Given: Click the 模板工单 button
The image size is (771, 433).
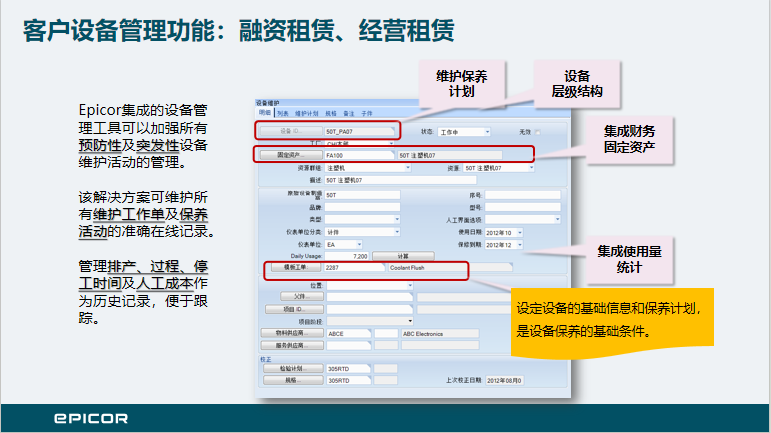Looking at the screenshot, I should pyautogui.click(x=295, y=267).
